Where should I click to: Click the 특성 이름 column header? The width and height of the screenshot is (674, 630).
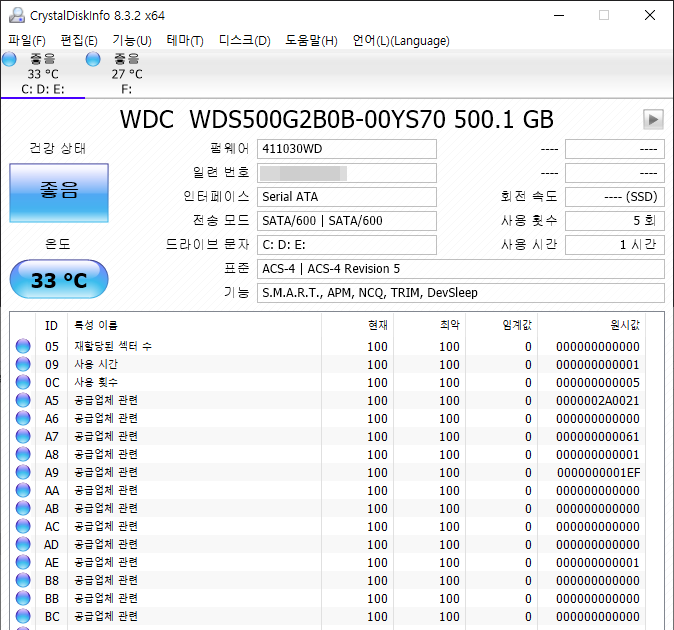(194, 325)
